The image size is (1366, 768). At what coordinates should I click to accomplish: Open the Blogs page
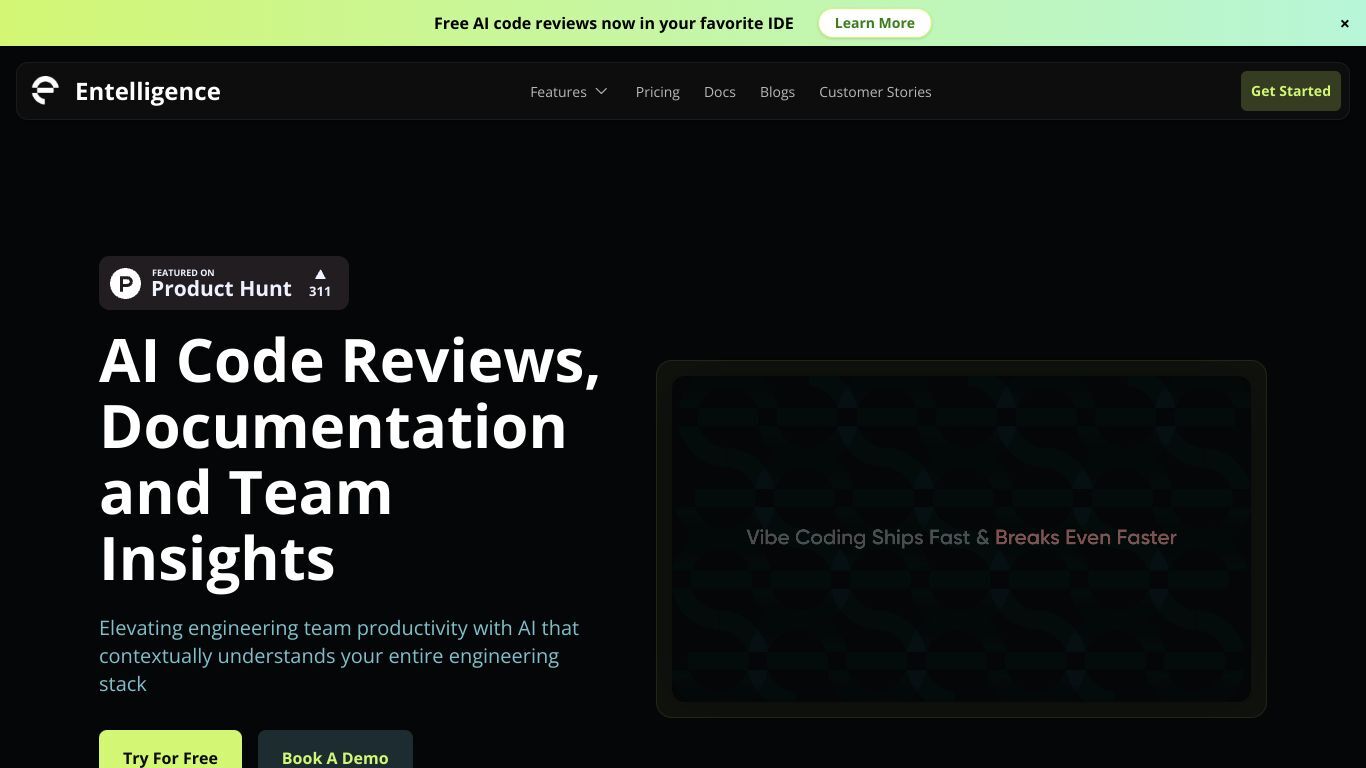click(x=777, y=91)
